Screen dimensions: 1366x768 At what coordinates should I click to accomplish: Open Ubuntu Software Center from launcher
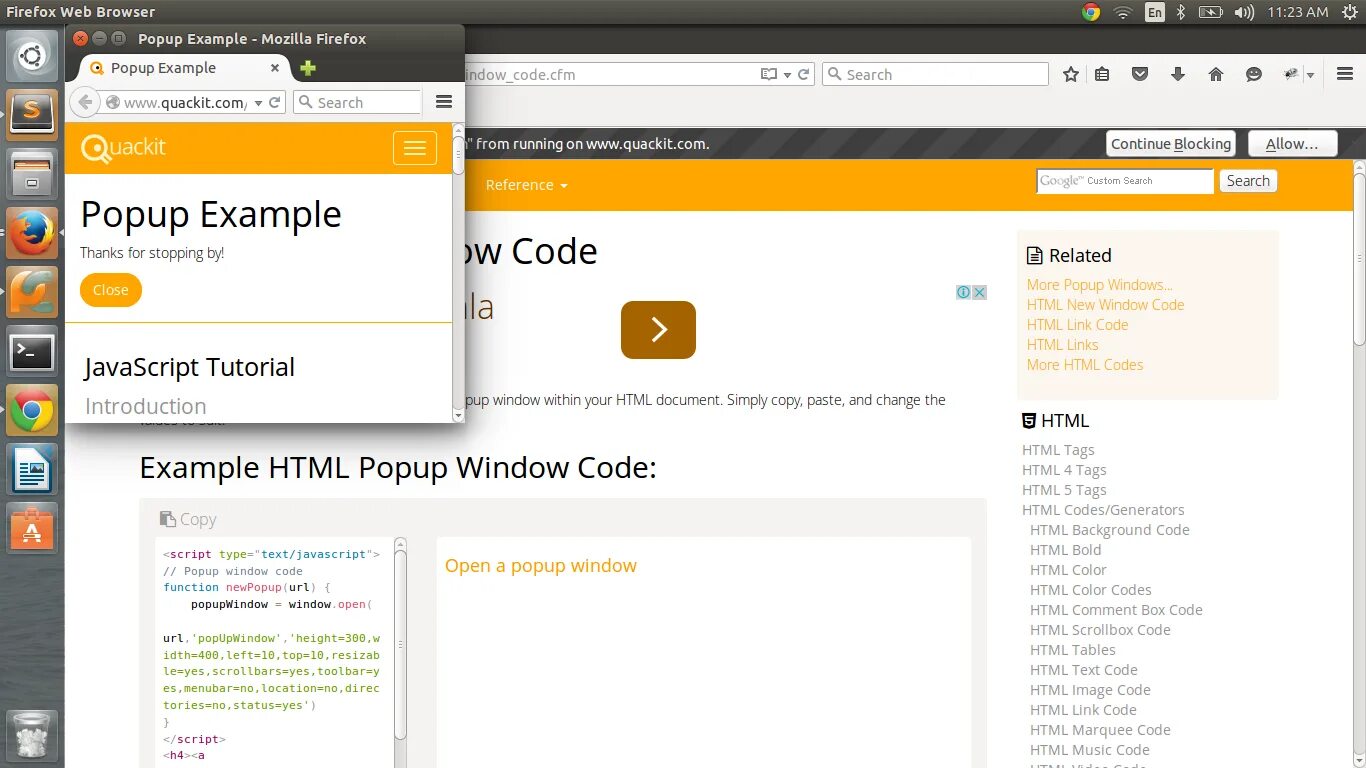tap(32, 529)
